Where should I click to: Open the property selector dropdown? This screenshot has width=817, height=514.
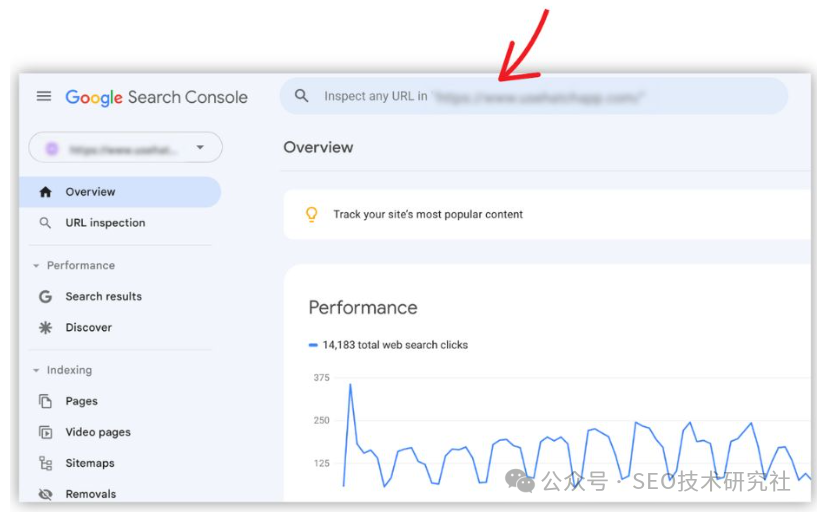[126, 148]
